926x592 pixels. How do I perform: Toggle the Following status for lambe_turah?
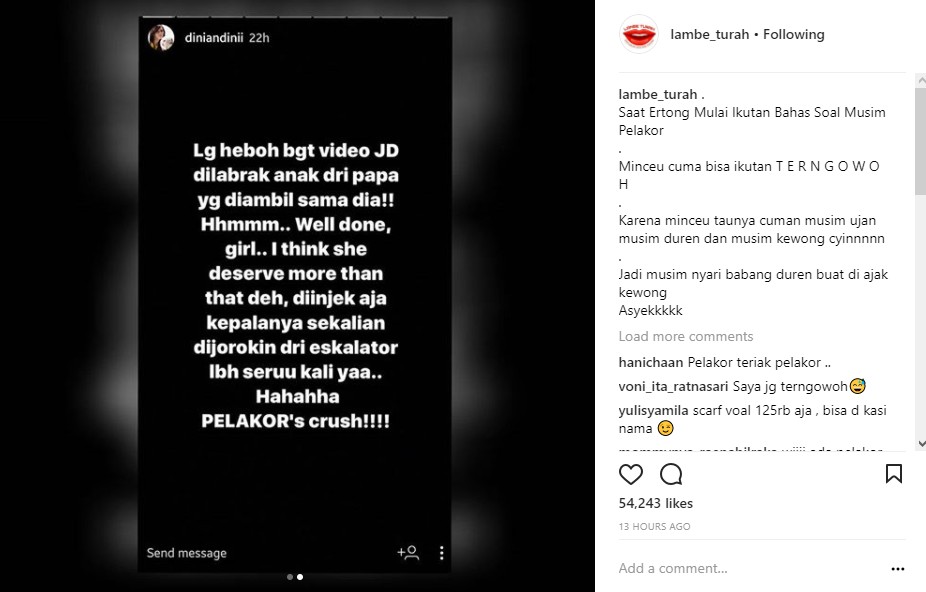point(793,34)
